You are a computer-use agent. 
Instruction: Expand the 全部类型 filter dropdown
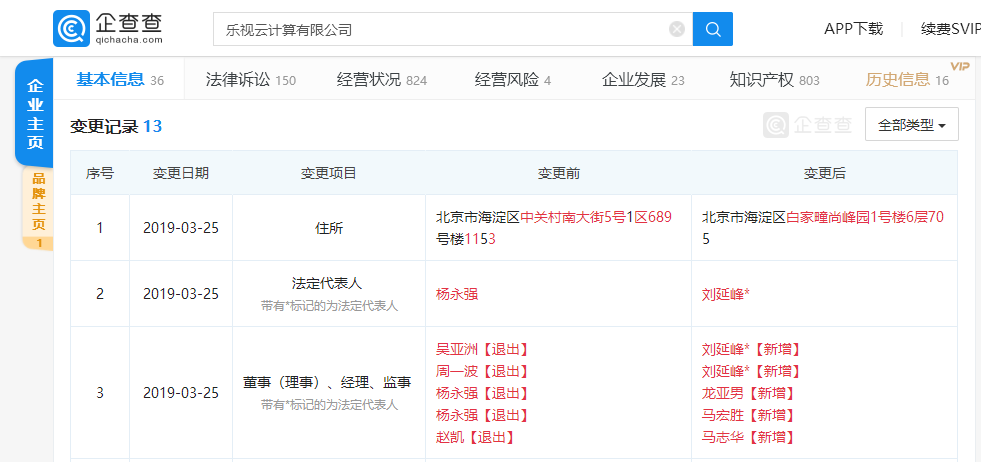point(912,125)
